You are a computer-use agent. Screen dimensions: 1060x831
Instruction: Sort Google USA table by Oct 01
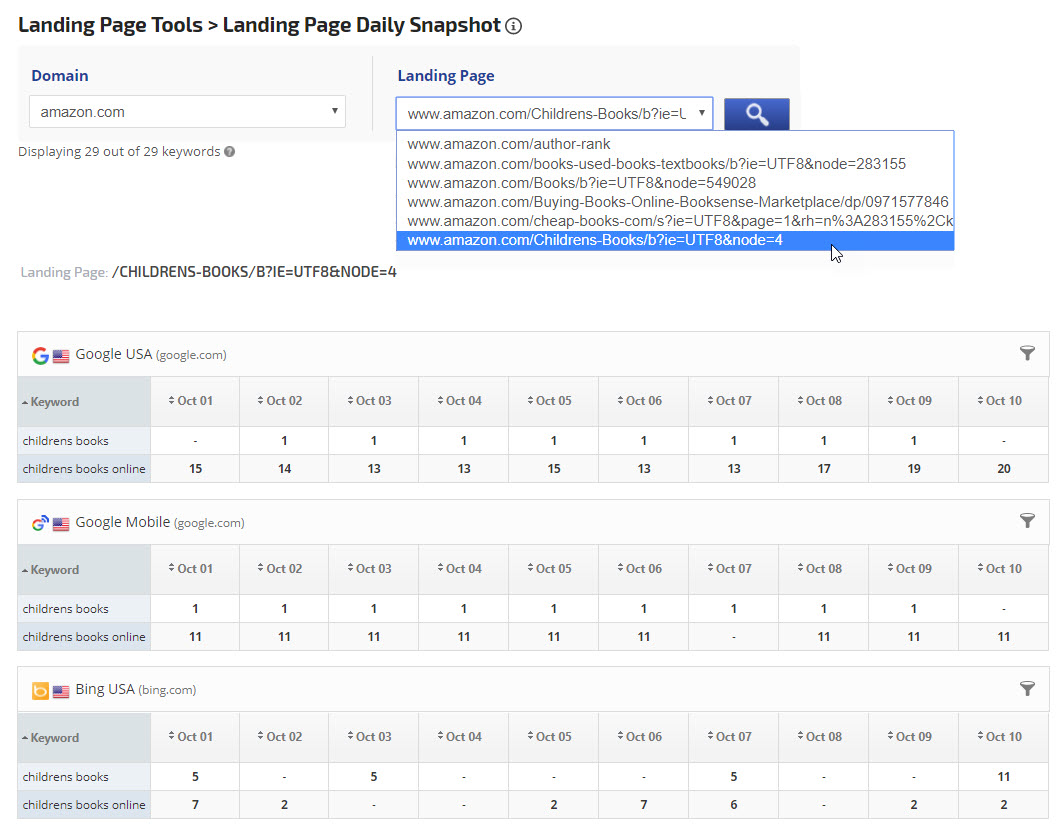point(195,401)
